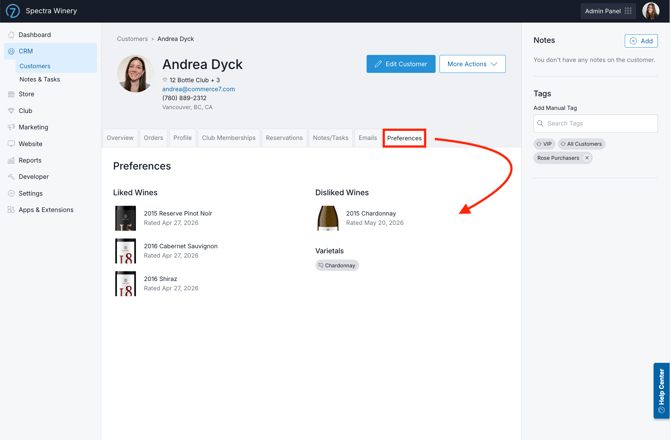
Task: Click the pencil icon in Edit Customer
Action: (x=378, y=64)
